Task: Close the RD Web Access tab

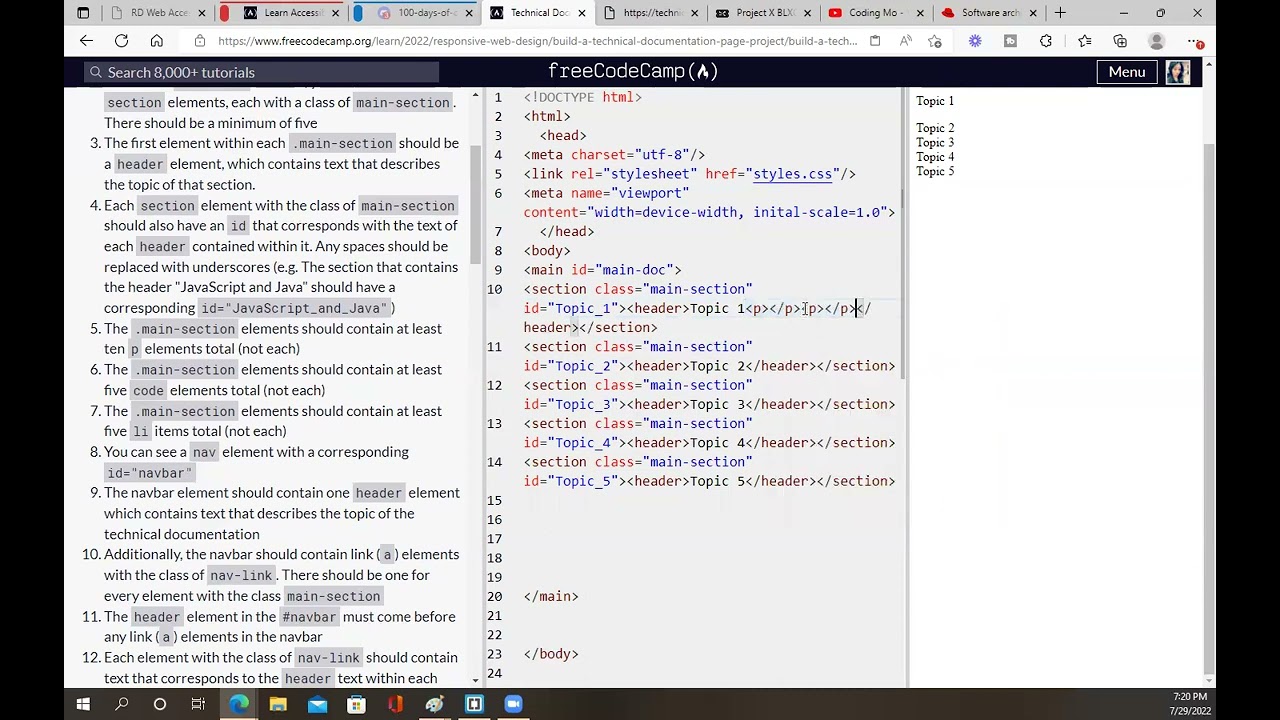Action: click(x=202, y=13)
